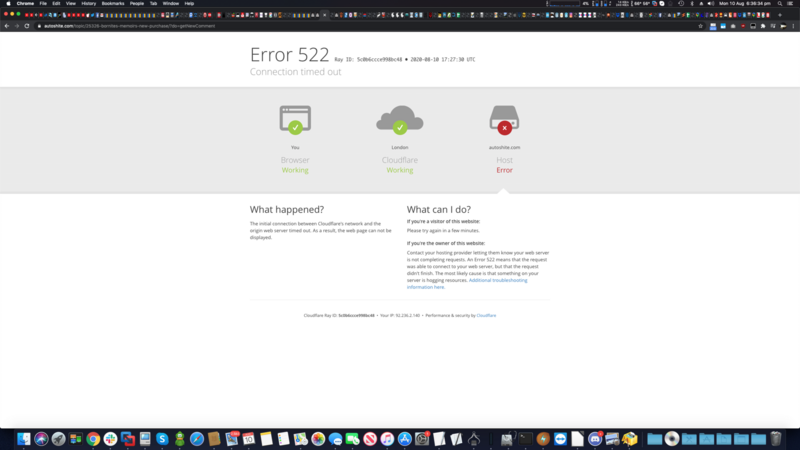Open Finder from the dock
800x450 pixels.
point(23,439)
